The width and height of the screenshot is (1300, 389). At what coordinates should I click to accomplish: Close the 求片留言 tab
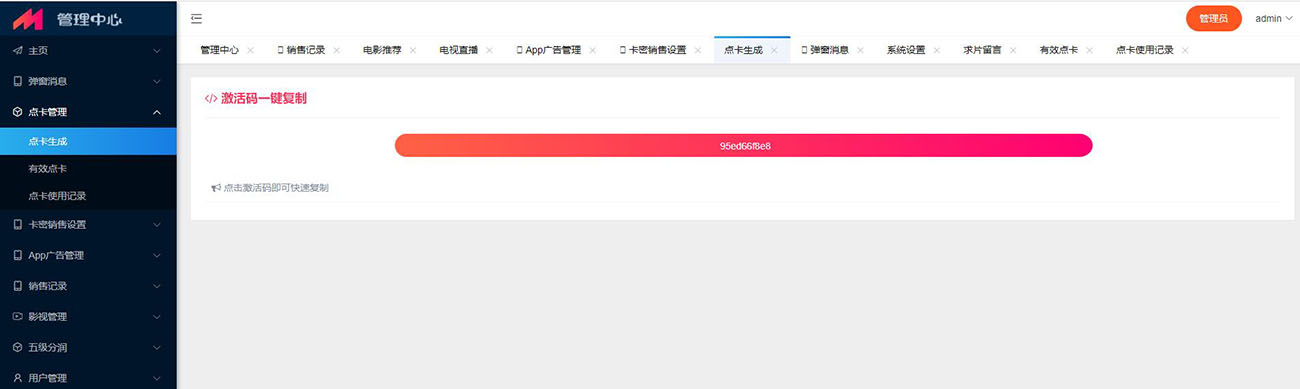(1013, 50)
